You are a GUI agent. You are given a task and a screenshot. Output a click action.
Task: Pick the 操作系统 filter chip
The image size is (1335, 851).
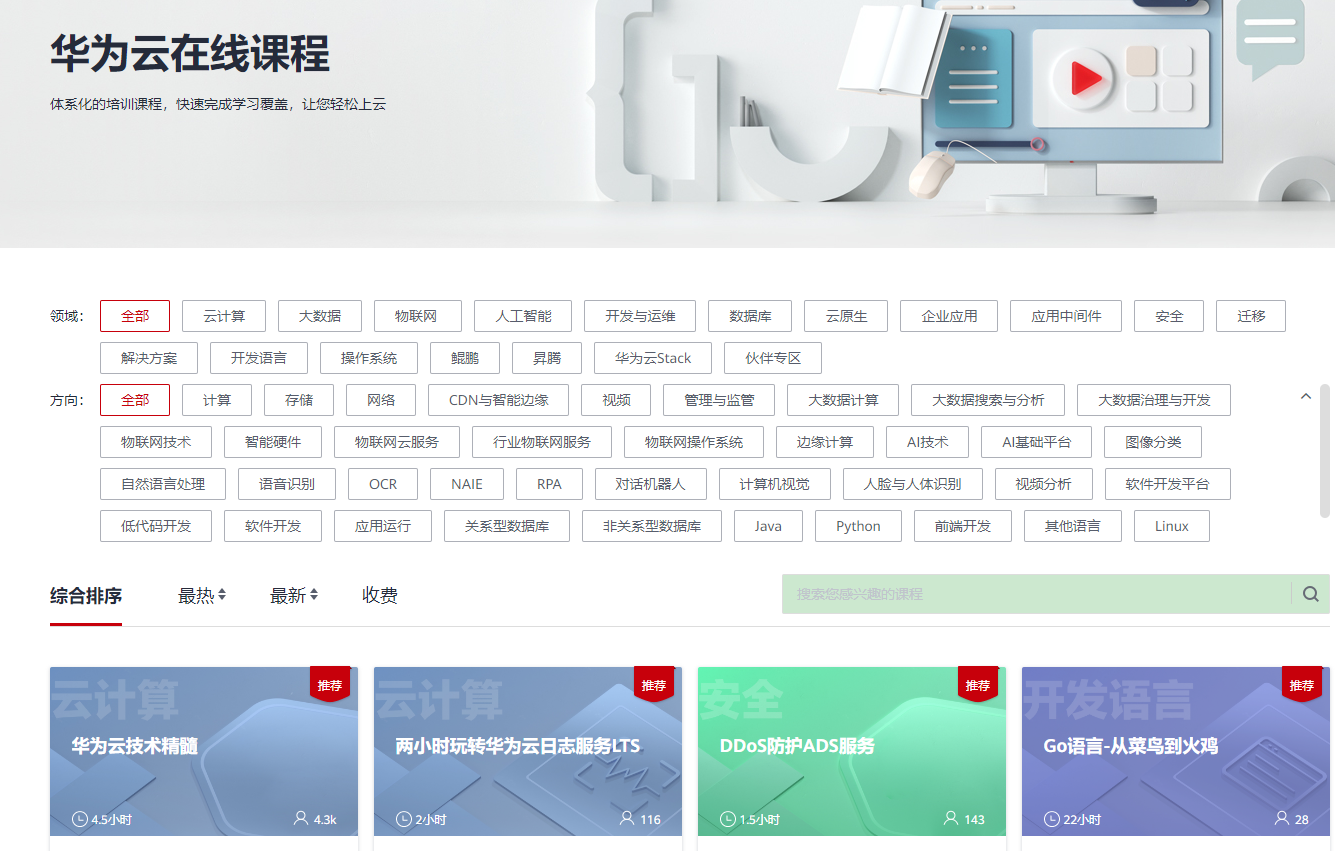pyautogui.click(x=369, y=358)
